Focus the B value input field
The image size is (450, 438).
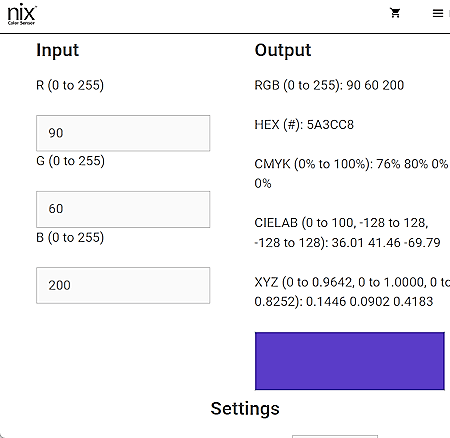point(123,285)
